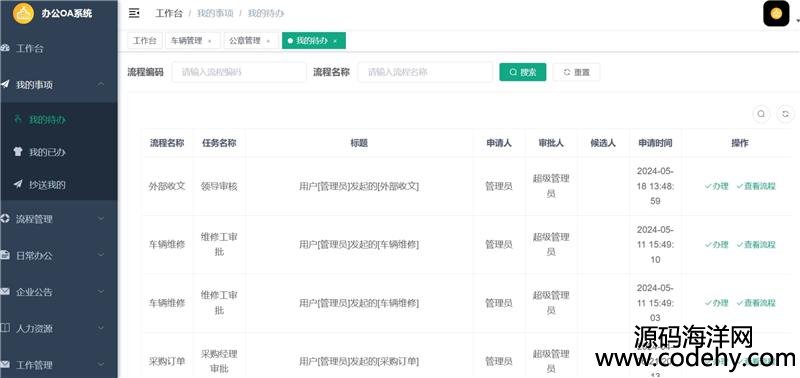Image resolution: width=800 pixels, height=378 pixels.
Task: Click 查看流程 for the 2024-05-11 15:49:10 row
Action: click(x=756, y=244)
